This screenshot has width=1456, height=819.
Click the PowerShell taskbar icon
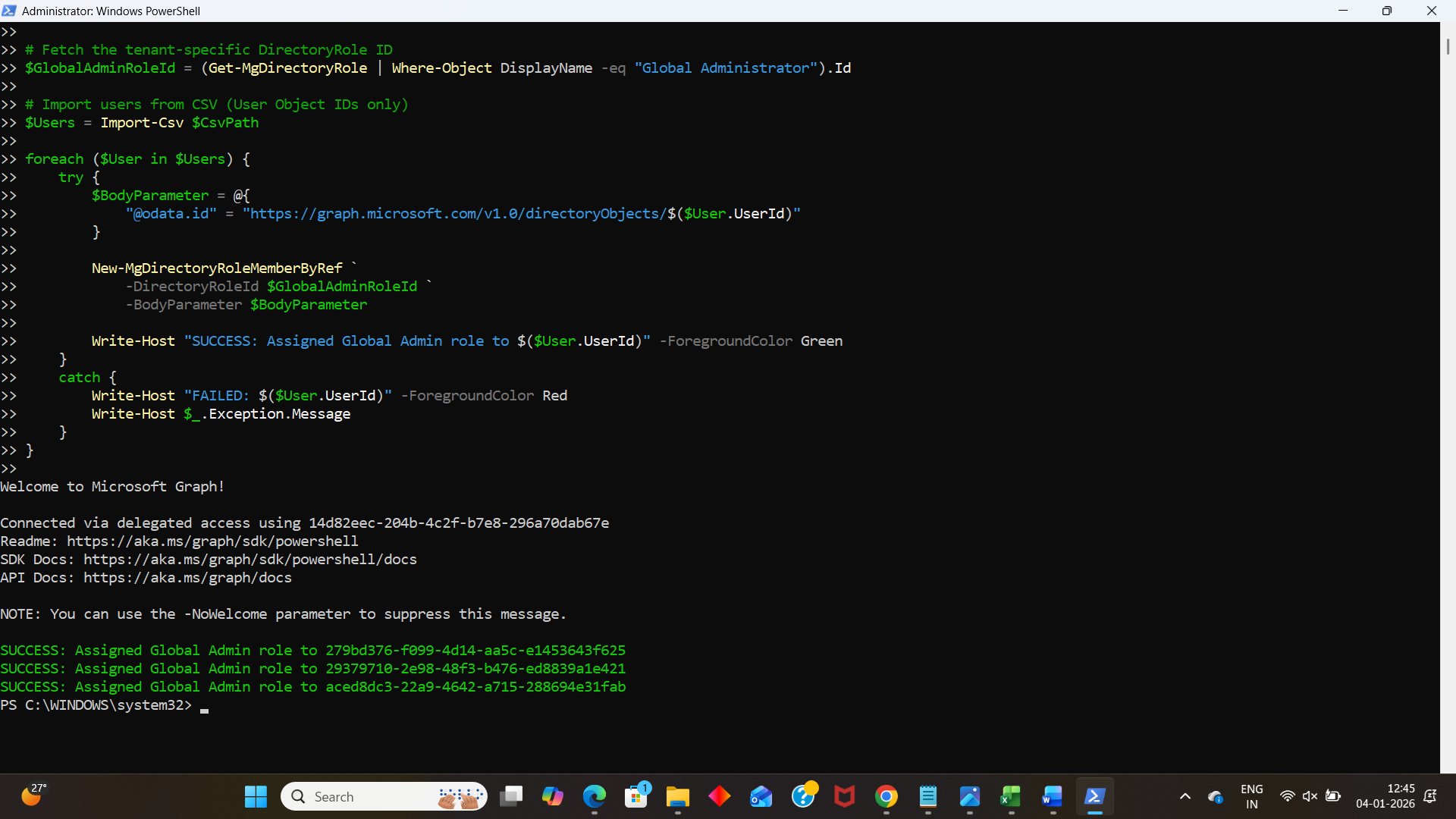(x=1094, y=796)
